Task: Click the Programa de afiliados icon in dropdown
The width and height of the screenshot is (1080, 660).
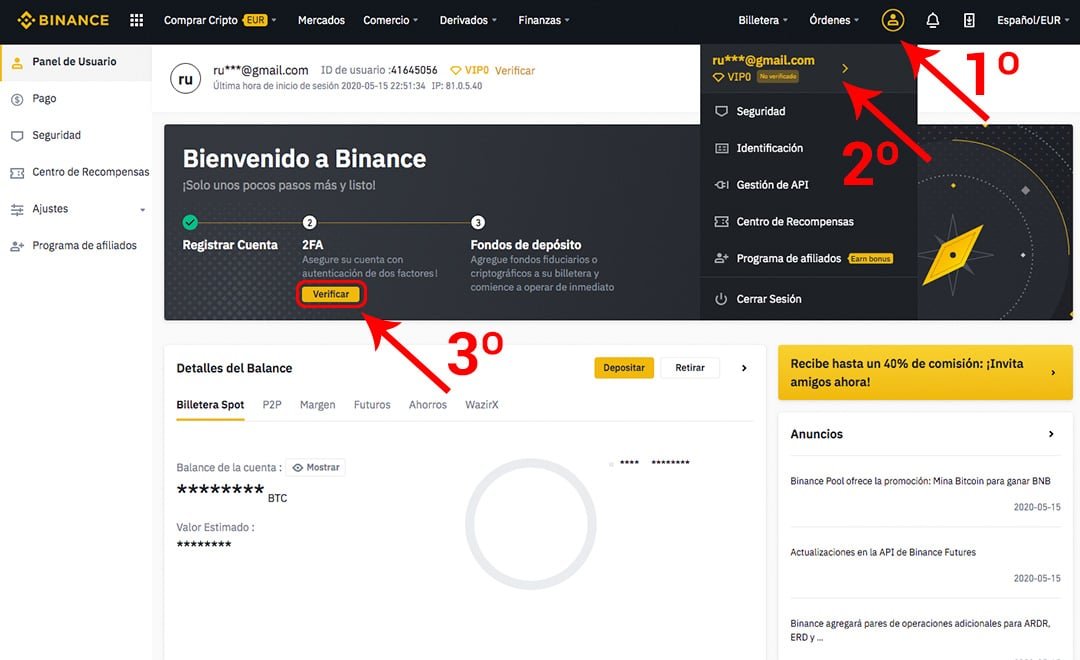Action: pos(721,258)
